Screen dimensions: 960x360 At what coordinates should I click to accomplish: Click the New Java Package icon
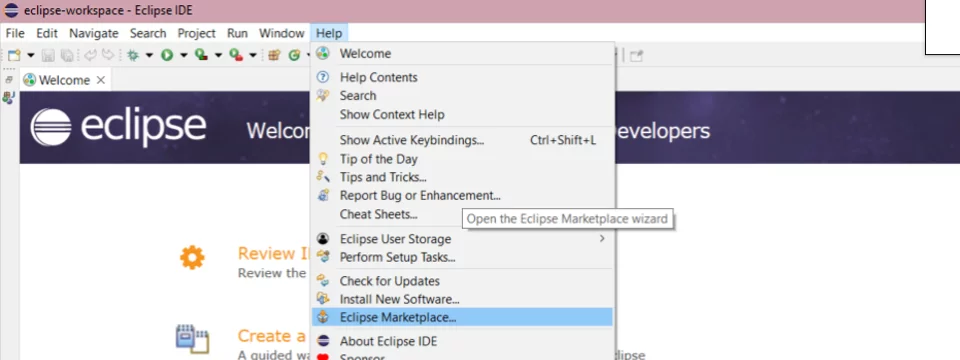point(274,56)
